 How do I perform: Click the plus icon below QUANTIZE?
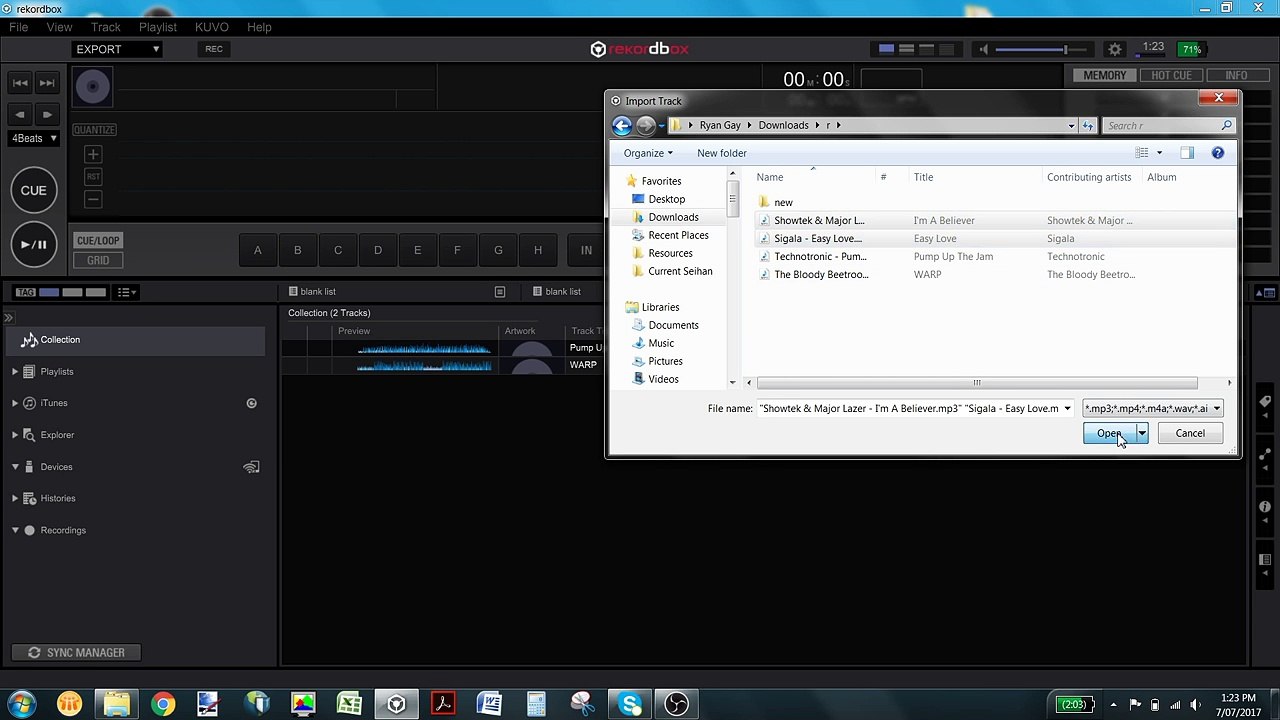pos(93,154)
